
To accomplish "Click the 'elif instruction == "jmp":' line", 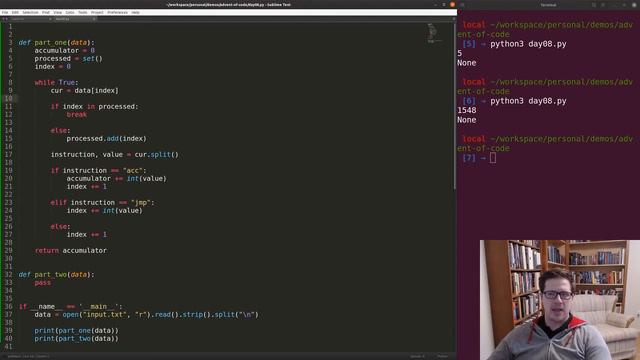I will 102,202.
